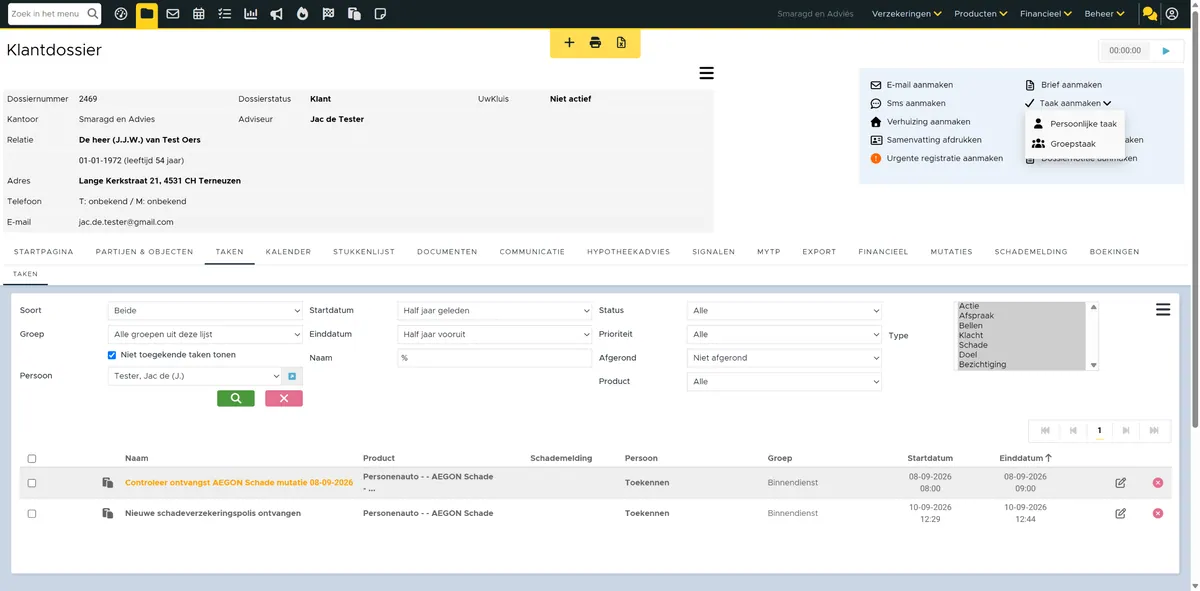
Task: Open the Einddatum dropdown
Action: tap(494, 334)
